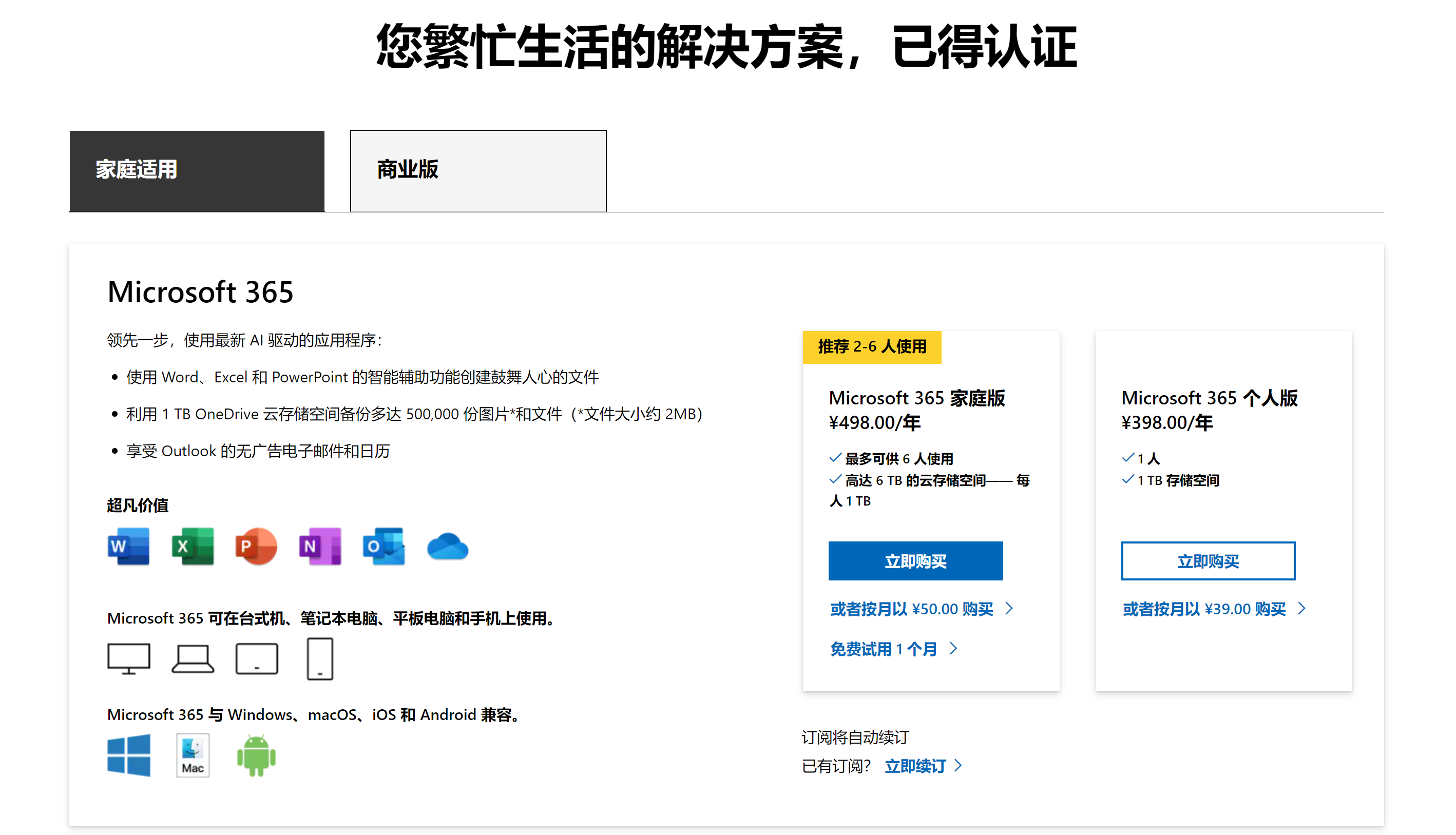Click the desktop monitor device icon
Image resolution: width=1456 pixels, height=835 pixels.
(x=128, y=658)
